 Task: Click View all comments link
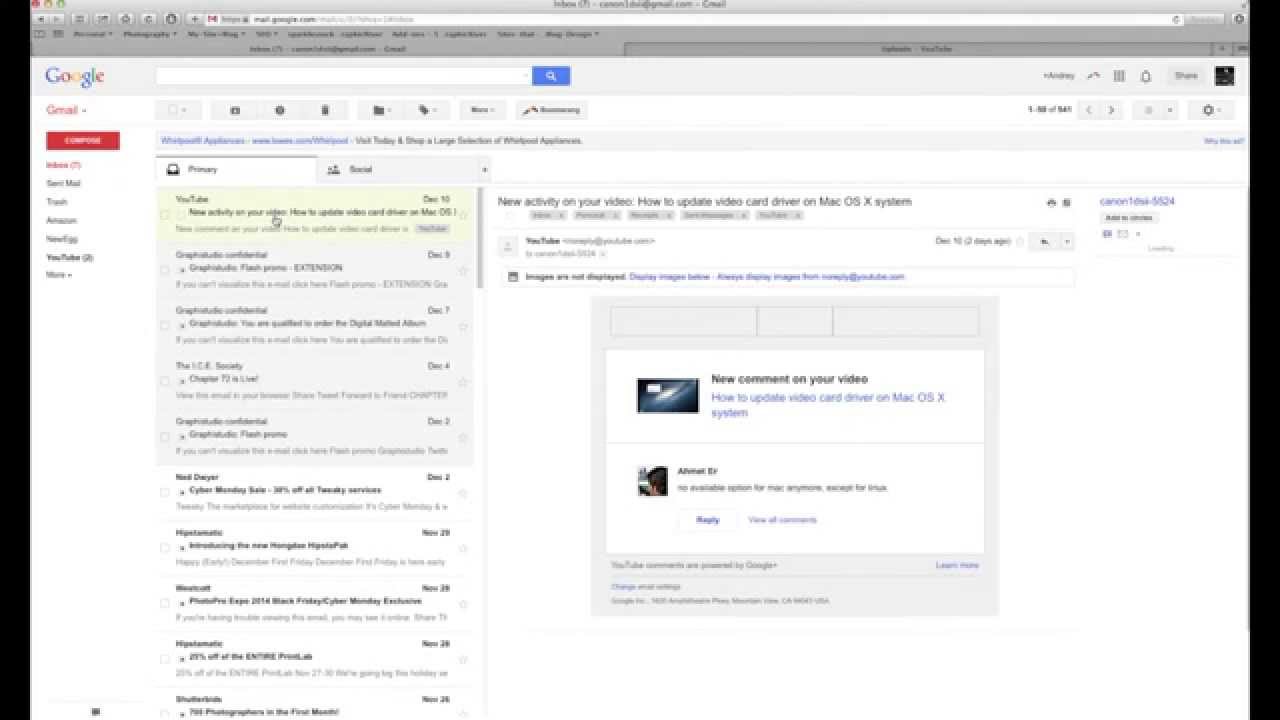tap(782, 520)
